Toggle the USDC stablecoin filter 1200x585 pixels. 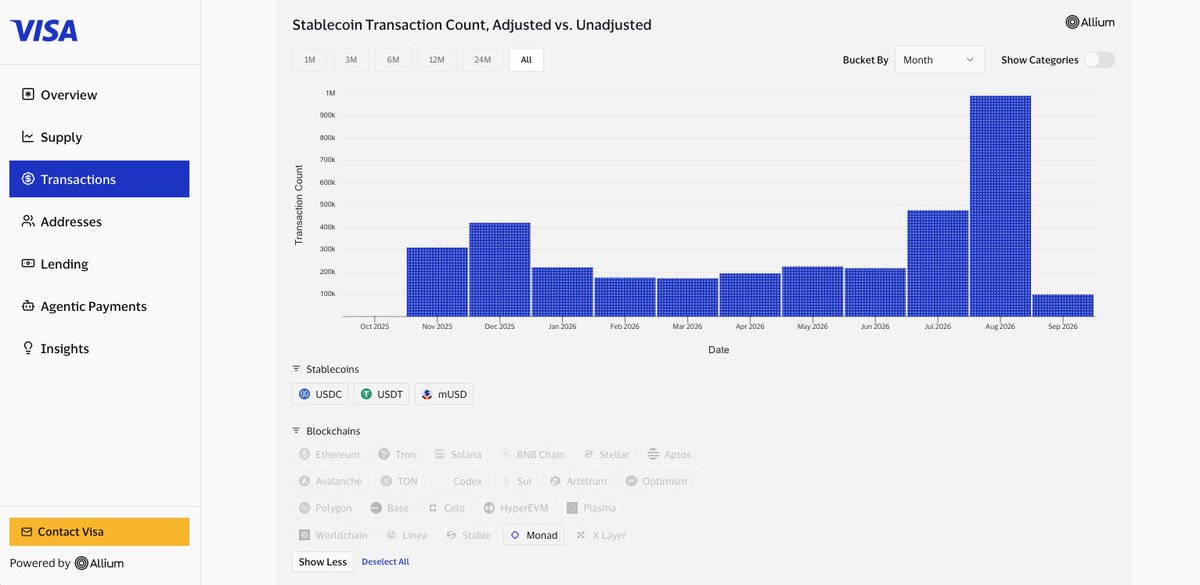tap(320, 394)
